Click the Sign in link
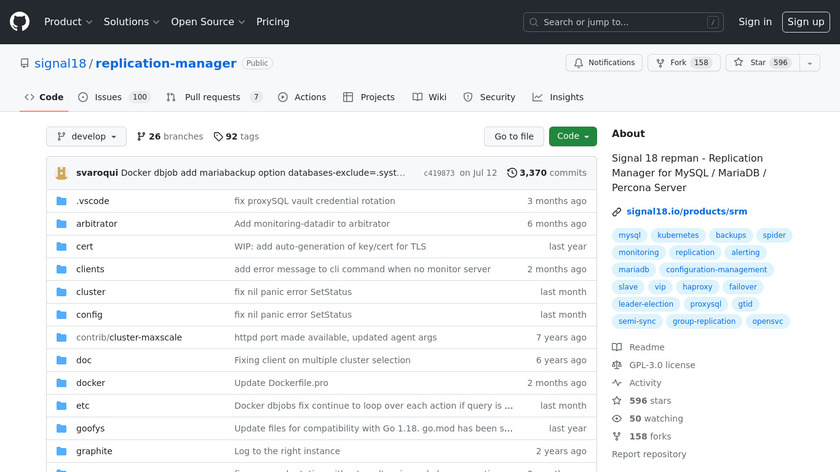 pos(755,22)
